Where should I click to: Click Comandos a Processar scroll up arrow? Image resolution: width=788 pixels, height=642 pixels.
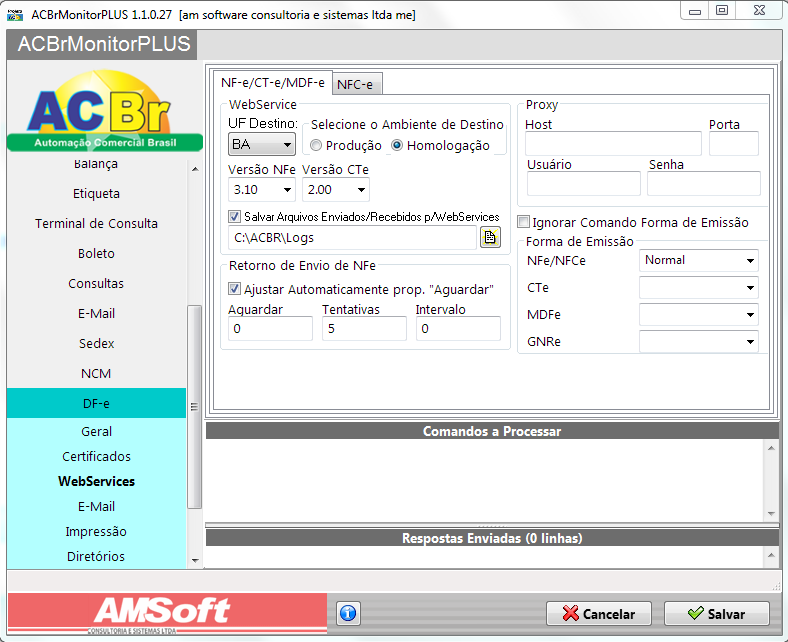(771, 447)
